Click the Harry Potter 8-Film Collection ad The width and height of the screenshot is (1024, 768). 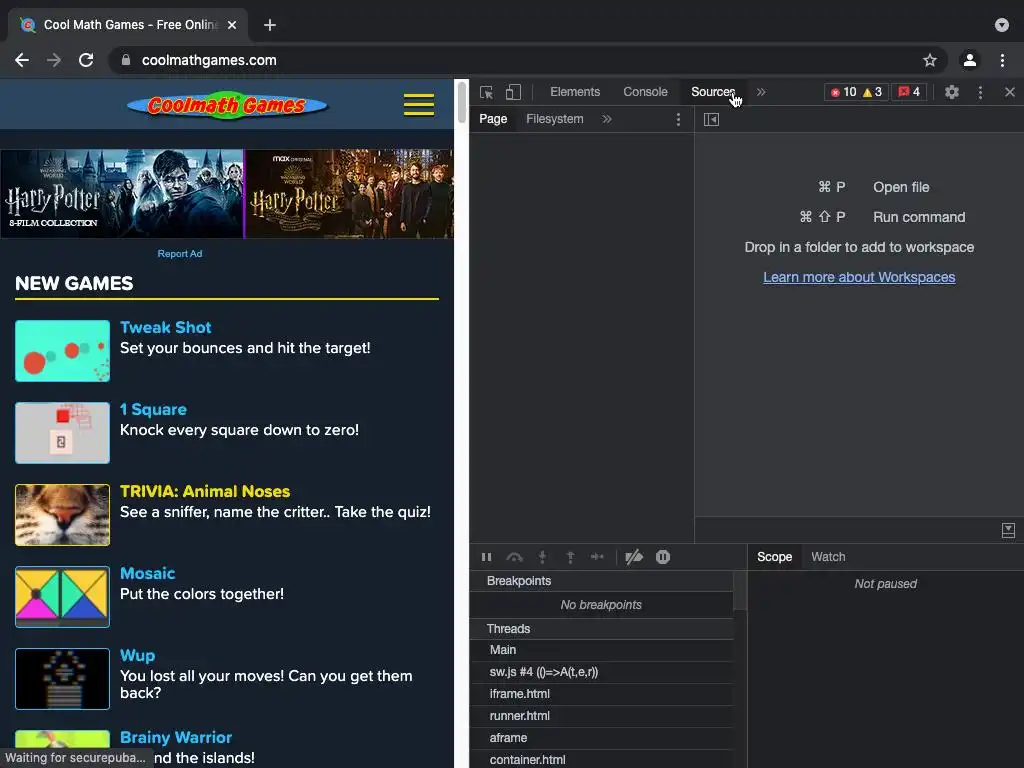coord(121,194)
